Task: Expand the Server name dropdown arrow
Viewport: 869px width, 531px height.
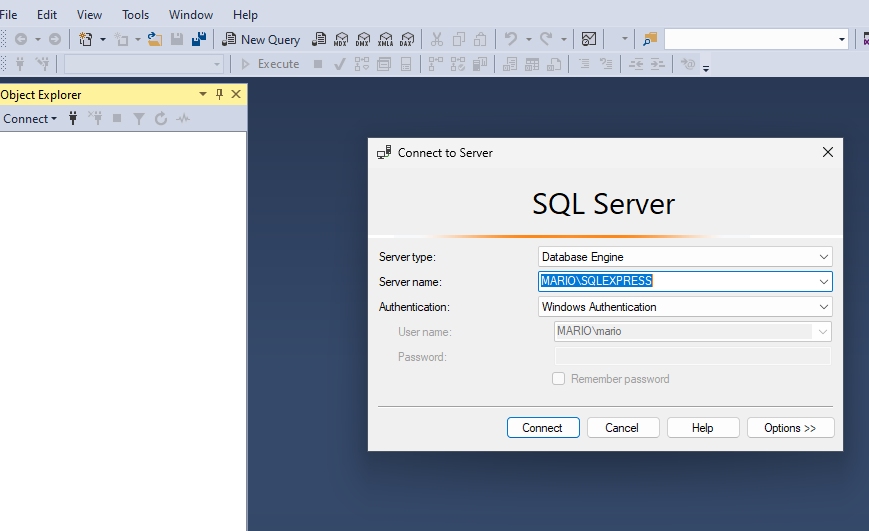Action: pyautogui.click(x=824, y=282)
